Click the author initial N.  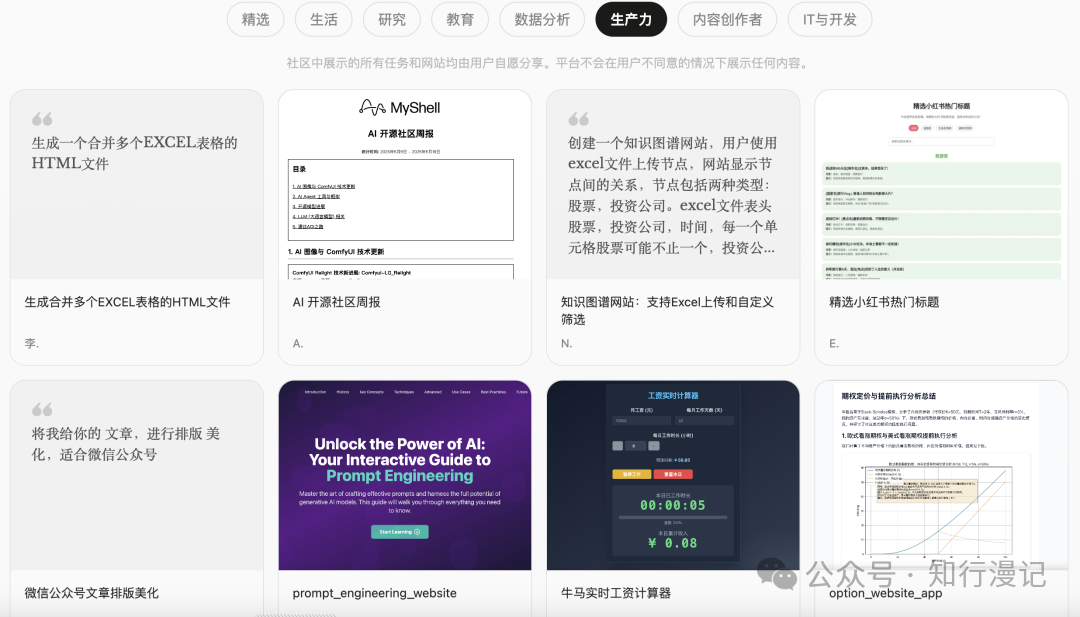tap(566, 343)
